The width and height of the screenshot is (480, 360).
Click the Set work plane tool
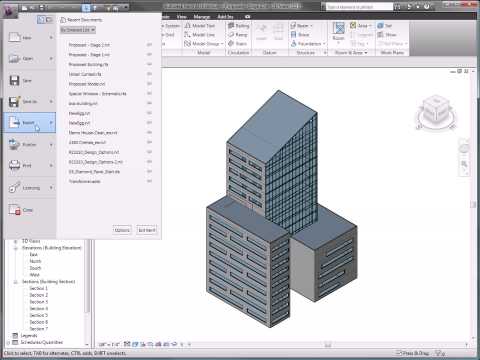385,26
